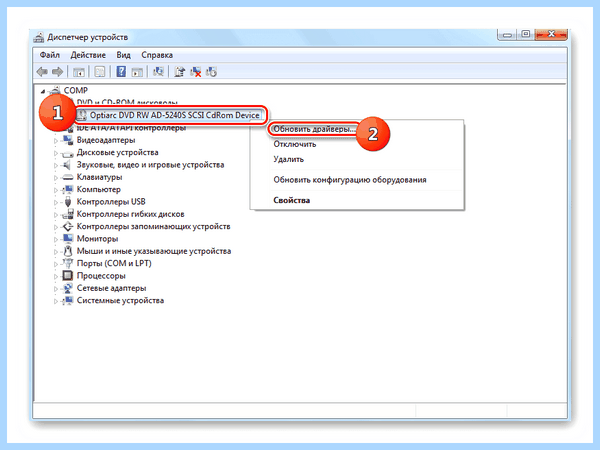
Task: Open the Действие menu
Action: [x=88, y=55]
